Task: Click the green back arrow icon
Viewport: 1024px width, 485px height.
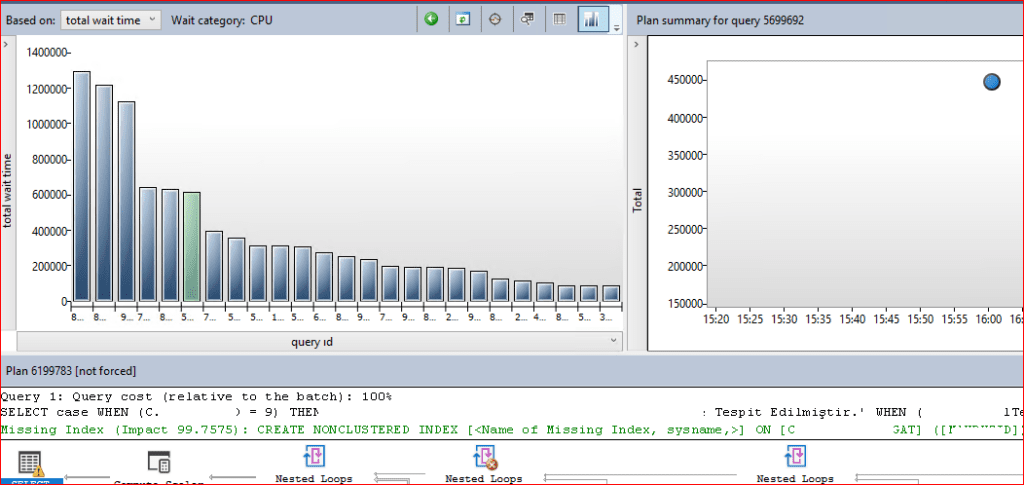Action: 431,19
